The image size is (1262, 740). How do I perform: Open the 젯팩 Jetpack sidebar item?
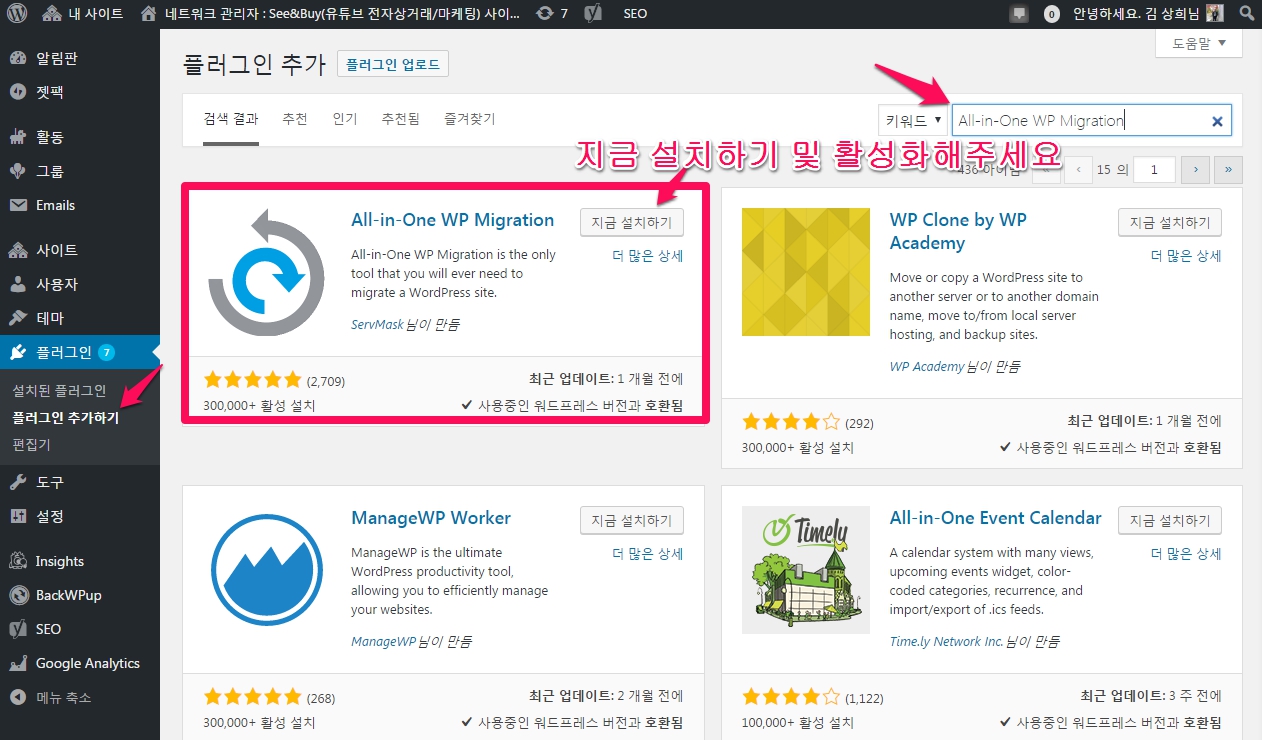[x=50, y=92]
